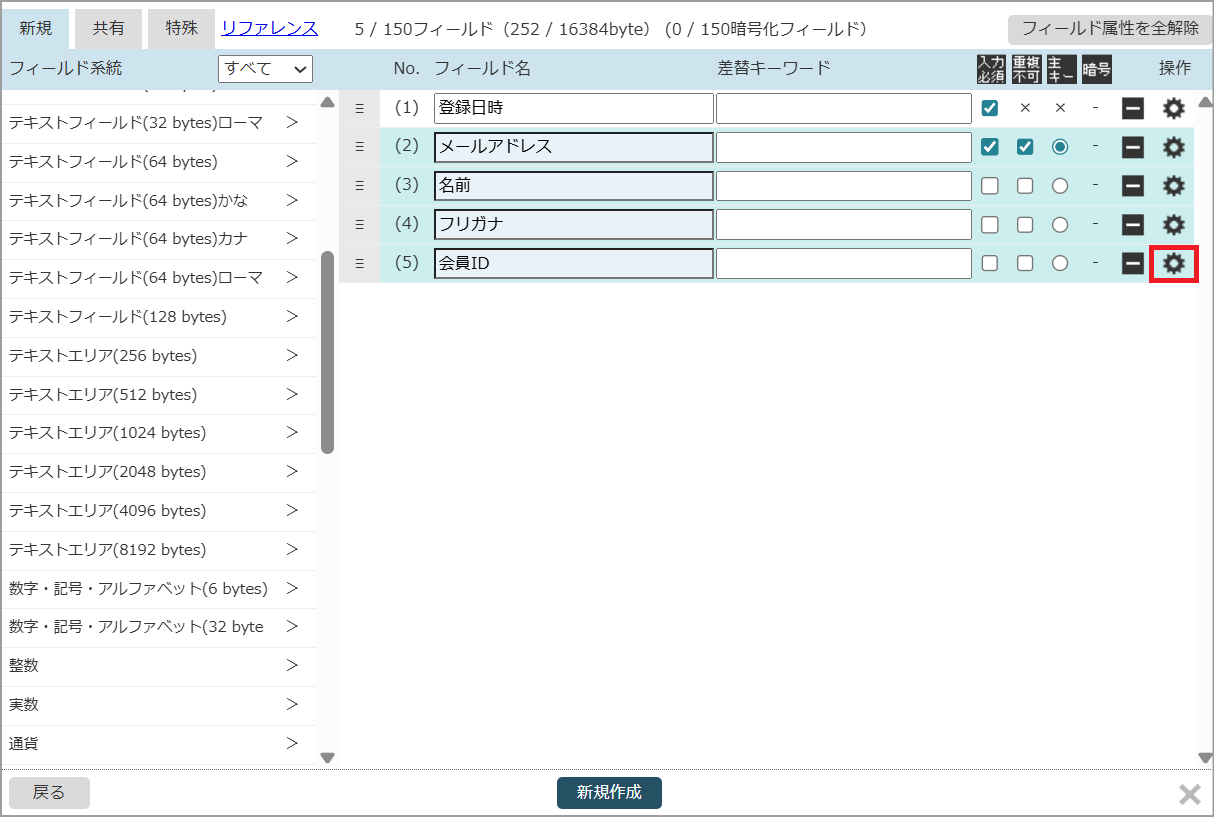Open settings gear for メールアドレス field

(1173, 147)
